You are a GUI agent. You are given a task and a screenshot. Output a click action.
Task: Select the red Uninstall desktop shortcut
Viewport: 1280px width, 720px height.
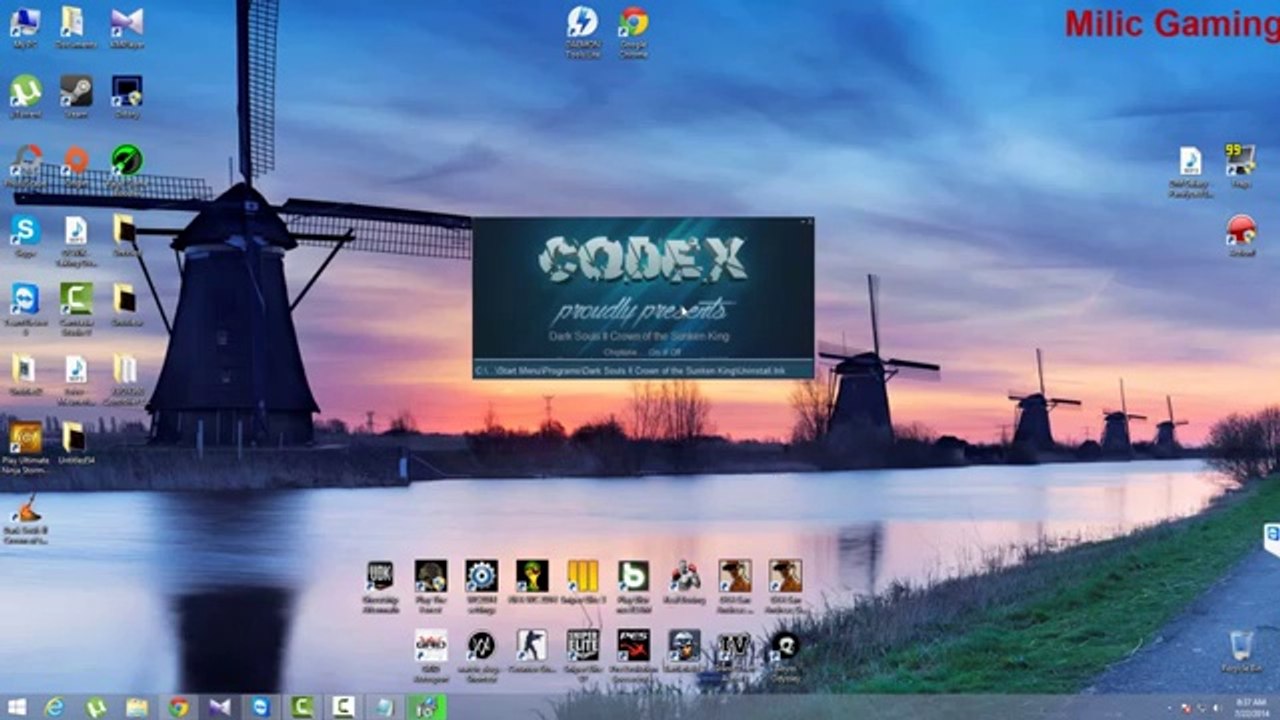pos(1241,236)
